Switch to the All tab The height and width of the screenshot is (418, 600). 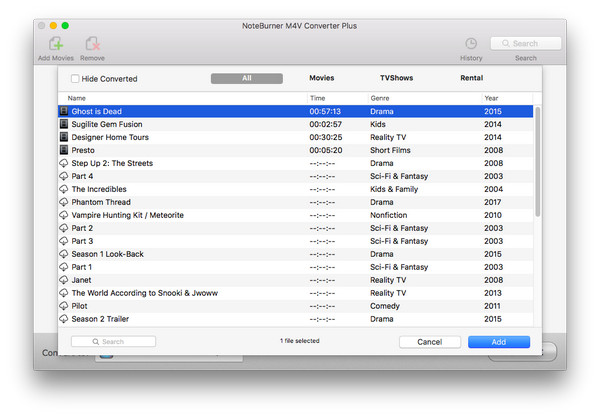tap(247, 78)
